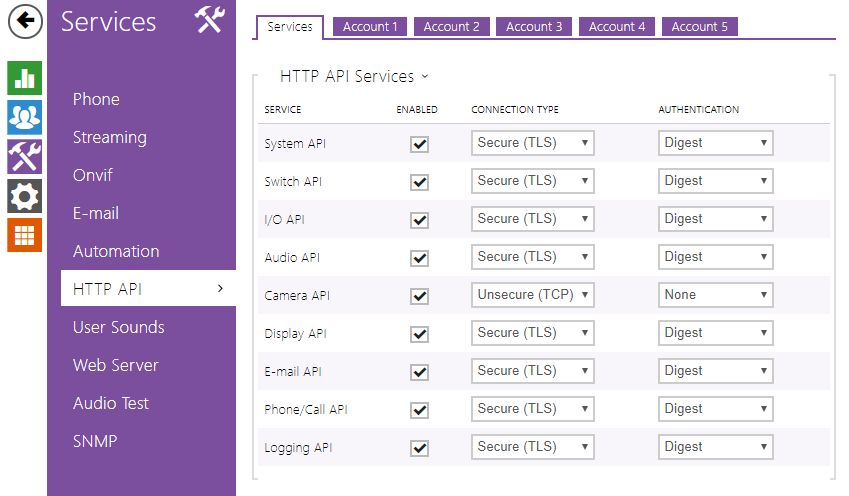Open Display API connection type dropdown
Viewport: 849px width, 496px height.
click(532, 333)
